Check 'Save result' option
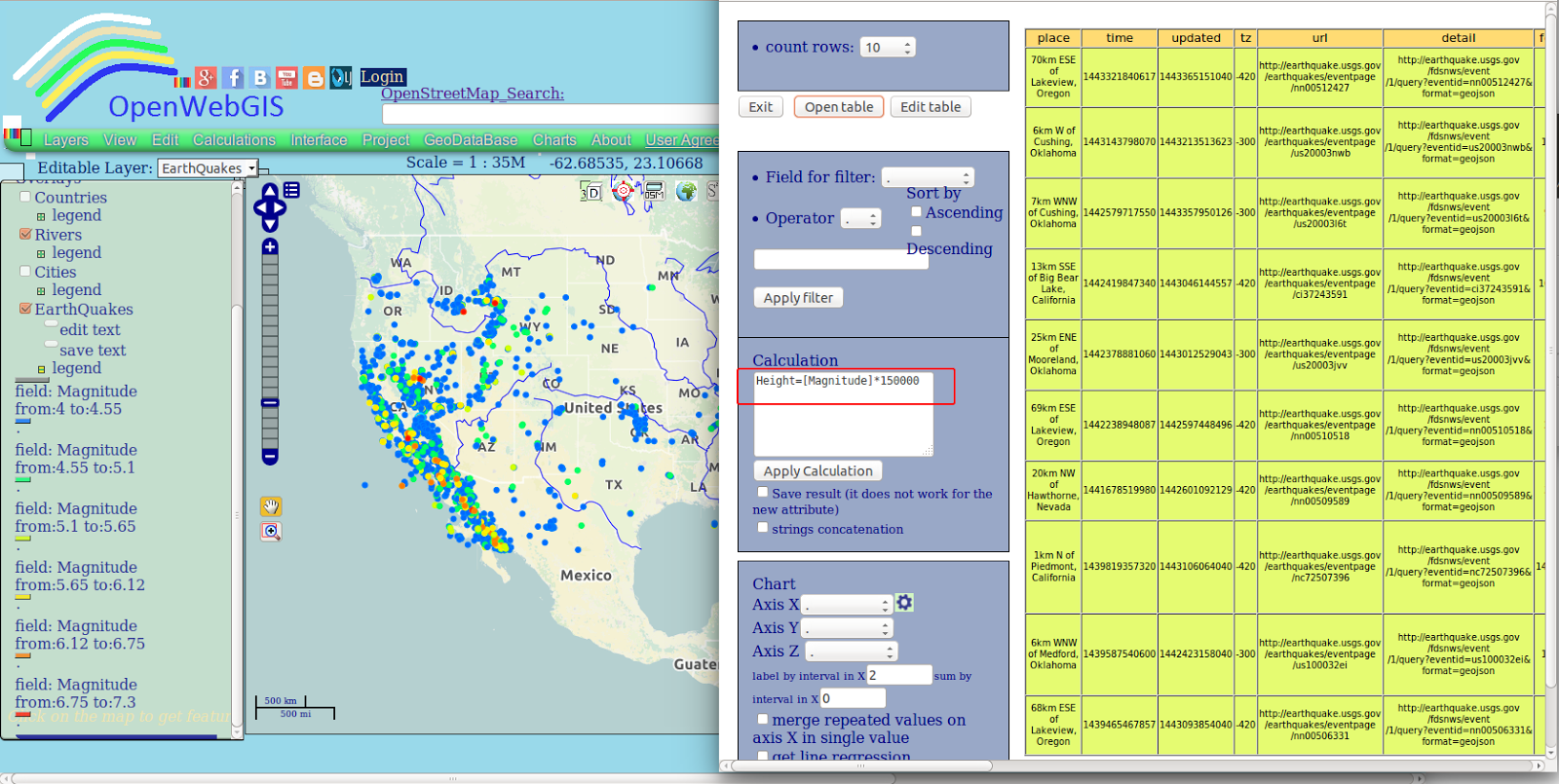Image resolution: width=1559 pixels, height=784 pixels. tap(763, 493)
